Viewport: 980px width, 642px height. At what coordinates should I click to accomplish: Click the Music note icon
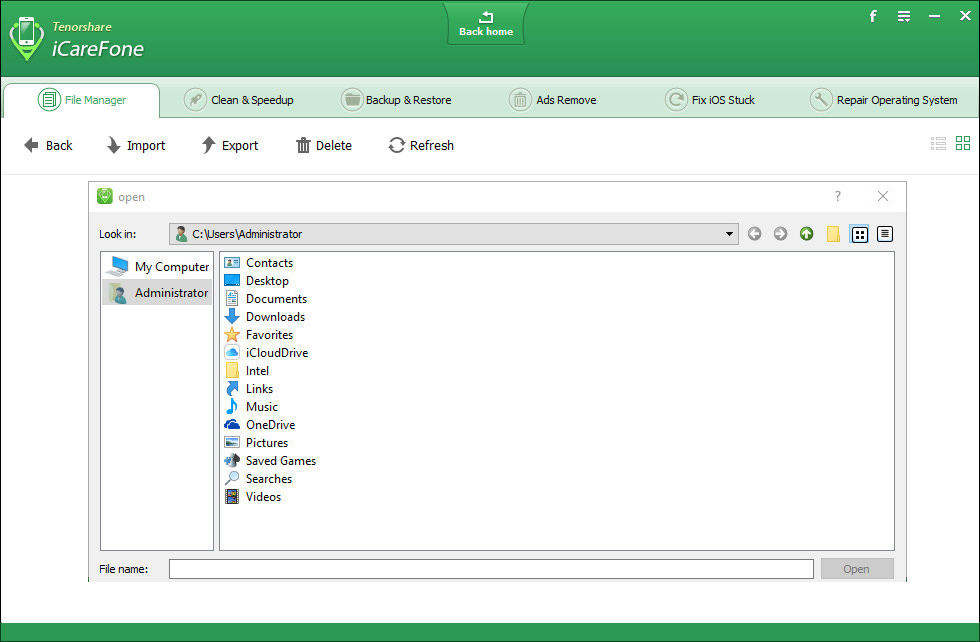pyautogui.click(x=232, y=407)
